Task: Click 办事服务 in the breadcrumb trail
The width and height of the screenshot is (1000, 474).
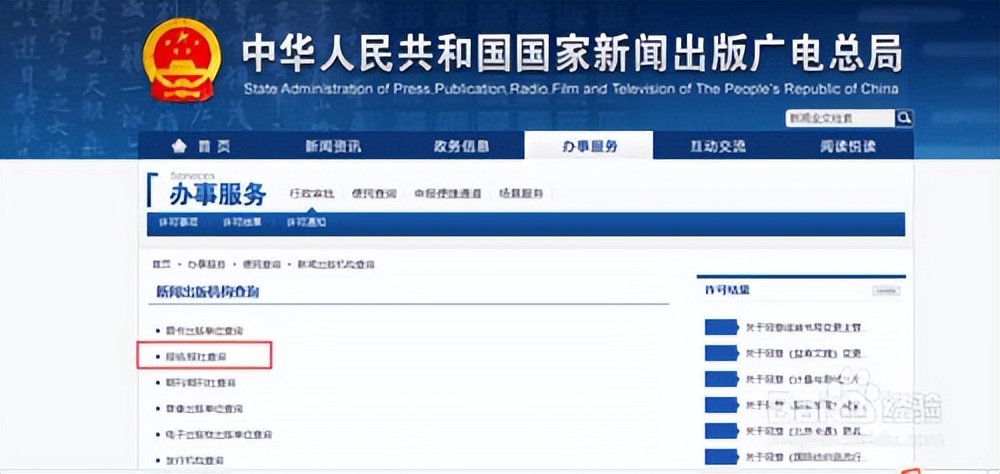Action: coord(207,264)
